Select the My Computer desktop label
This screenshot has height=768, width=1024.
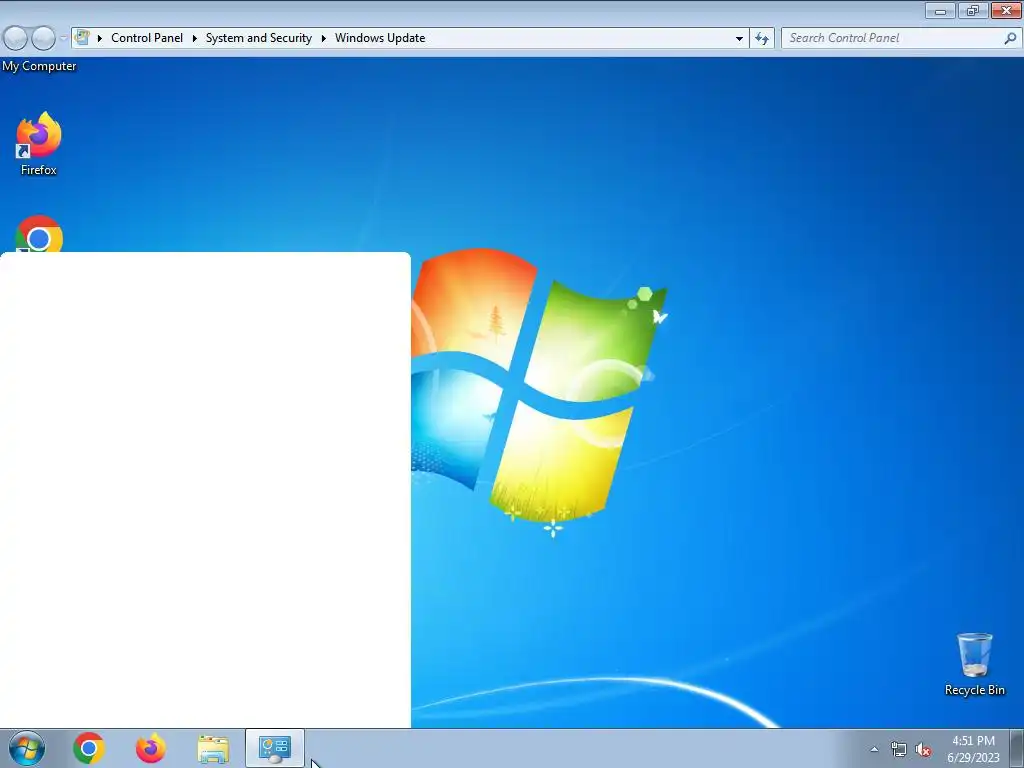pyautogui.click(x=39, y=66)
